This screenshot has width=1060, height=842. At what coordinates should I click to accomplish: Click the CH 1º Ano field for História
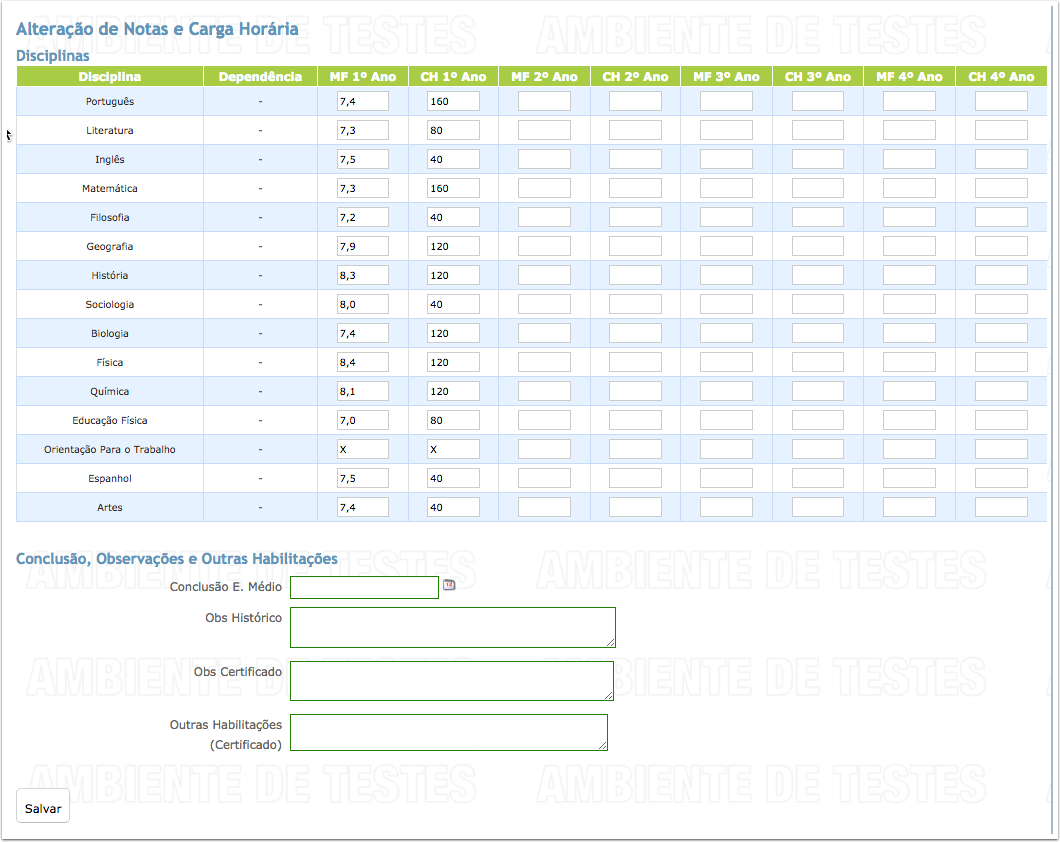pyautogui.click(x=454, y=276)
